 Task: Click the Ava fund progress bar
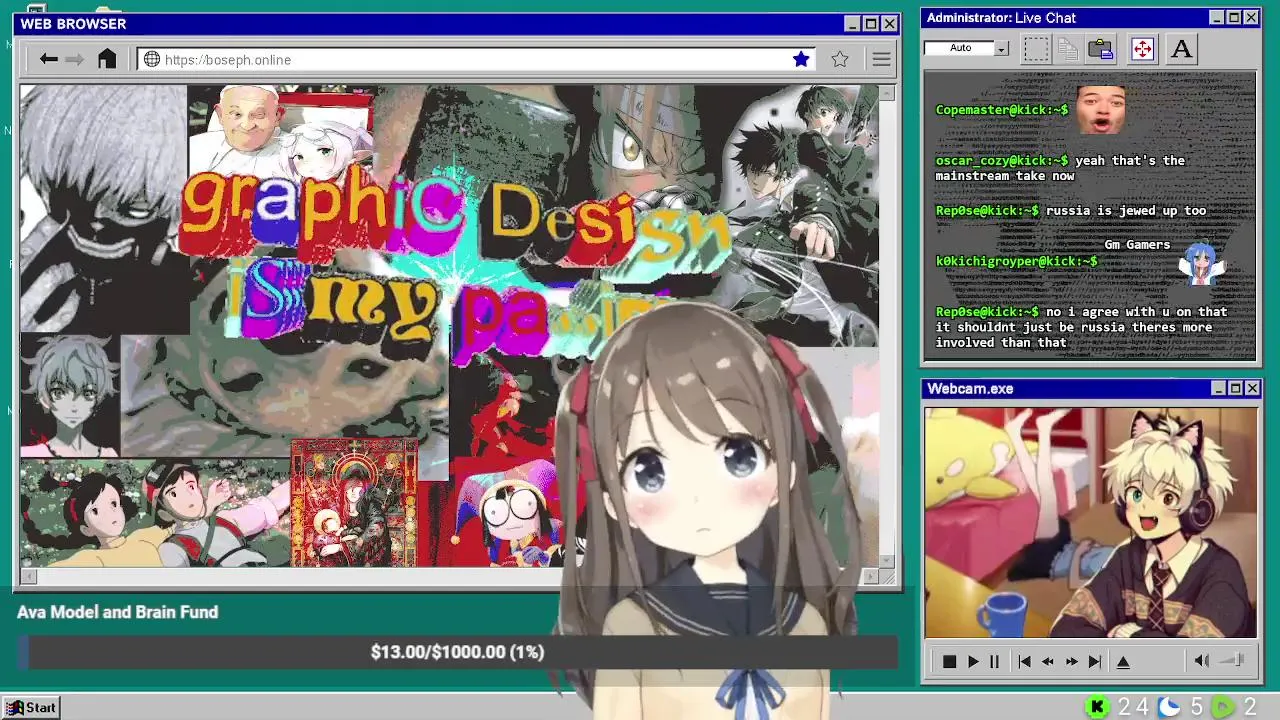click(457, 652)
